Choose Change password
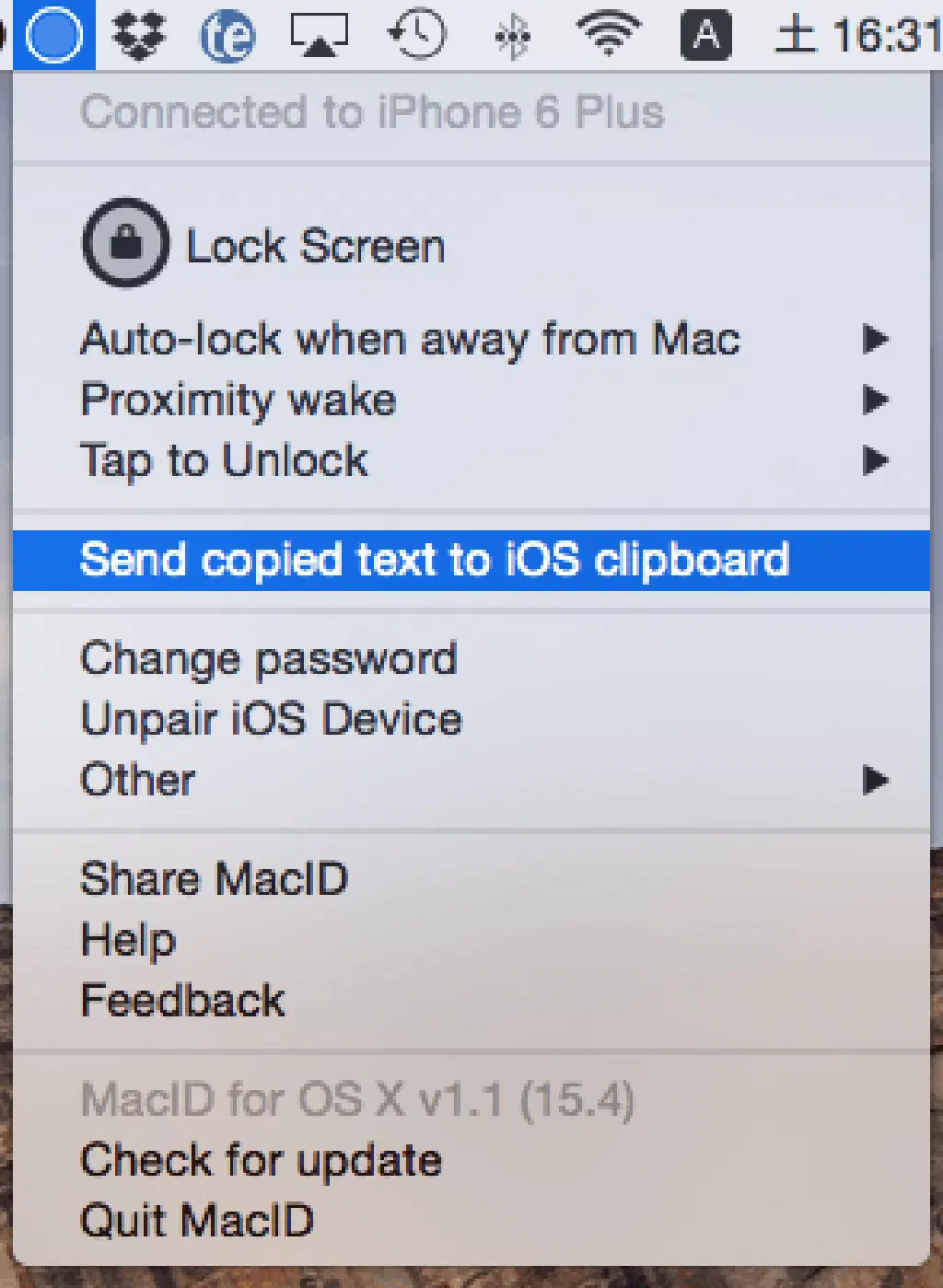Screen dimensions: 943x1288 click(269, 659)
